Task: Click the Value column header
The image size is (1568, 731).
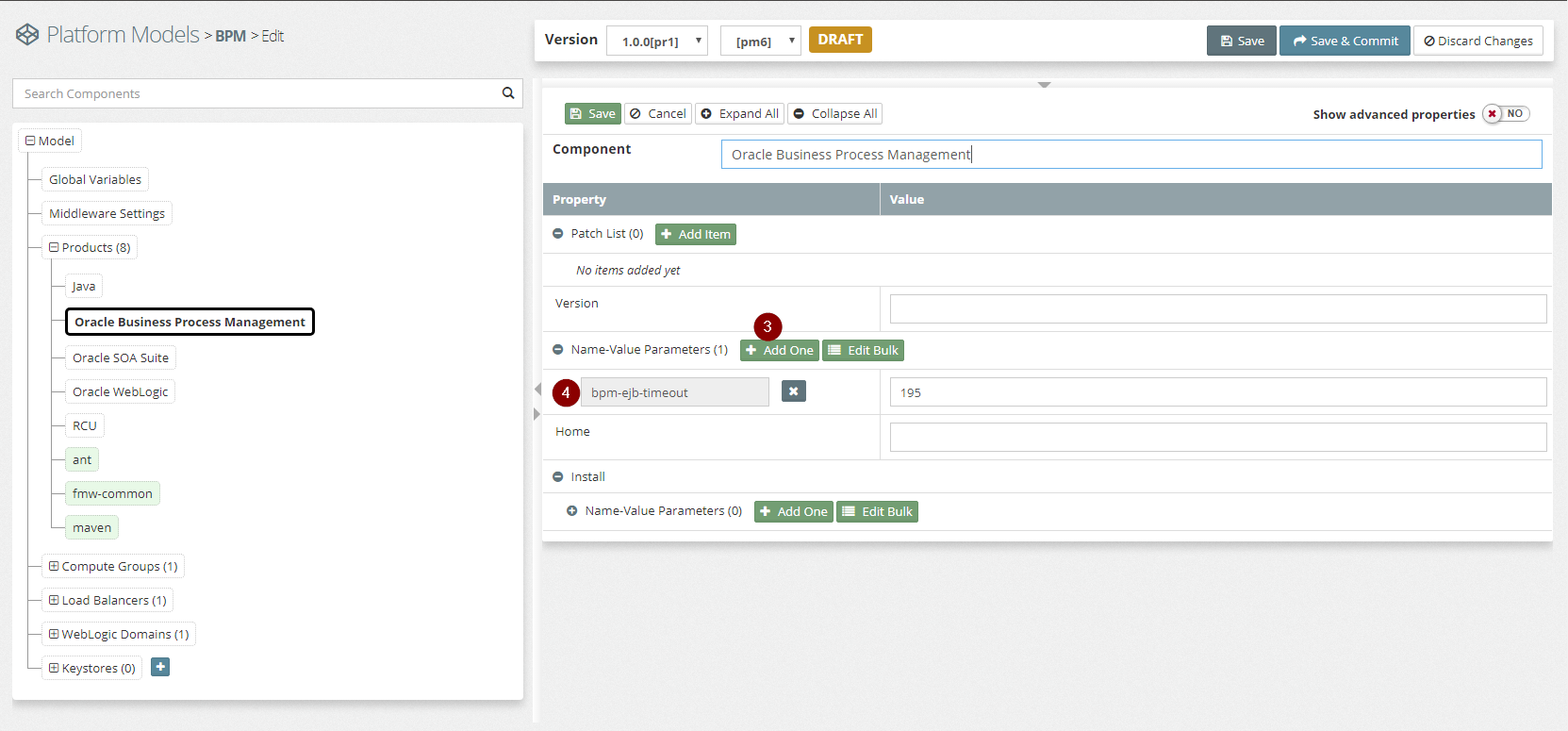Action: pos(1216,199)
